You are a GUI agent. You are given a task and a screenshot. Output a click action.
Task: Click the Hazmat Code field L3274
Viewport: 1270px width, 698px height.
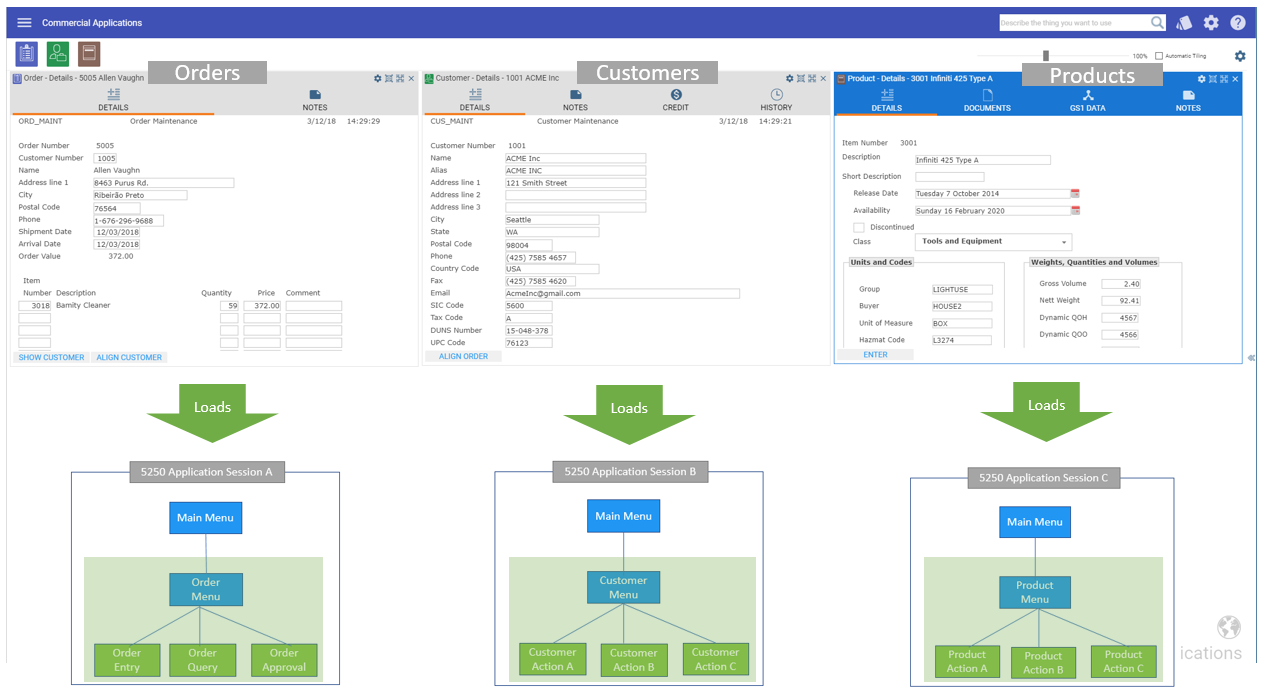click(962, 341)
